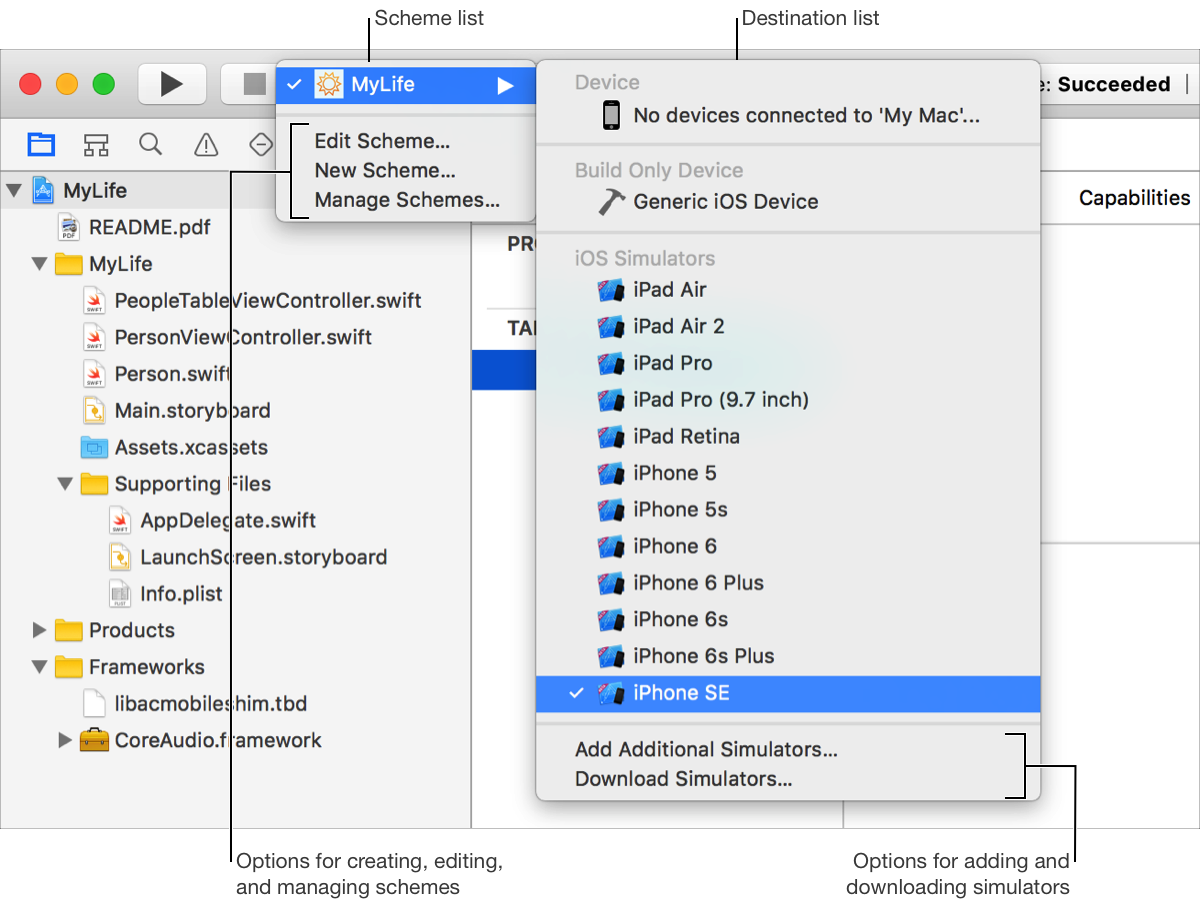The width and height of the screenshot is (1200, 905).
Task: Choose Manage Schemes… from the menu
Action: [x=407, y=200]
